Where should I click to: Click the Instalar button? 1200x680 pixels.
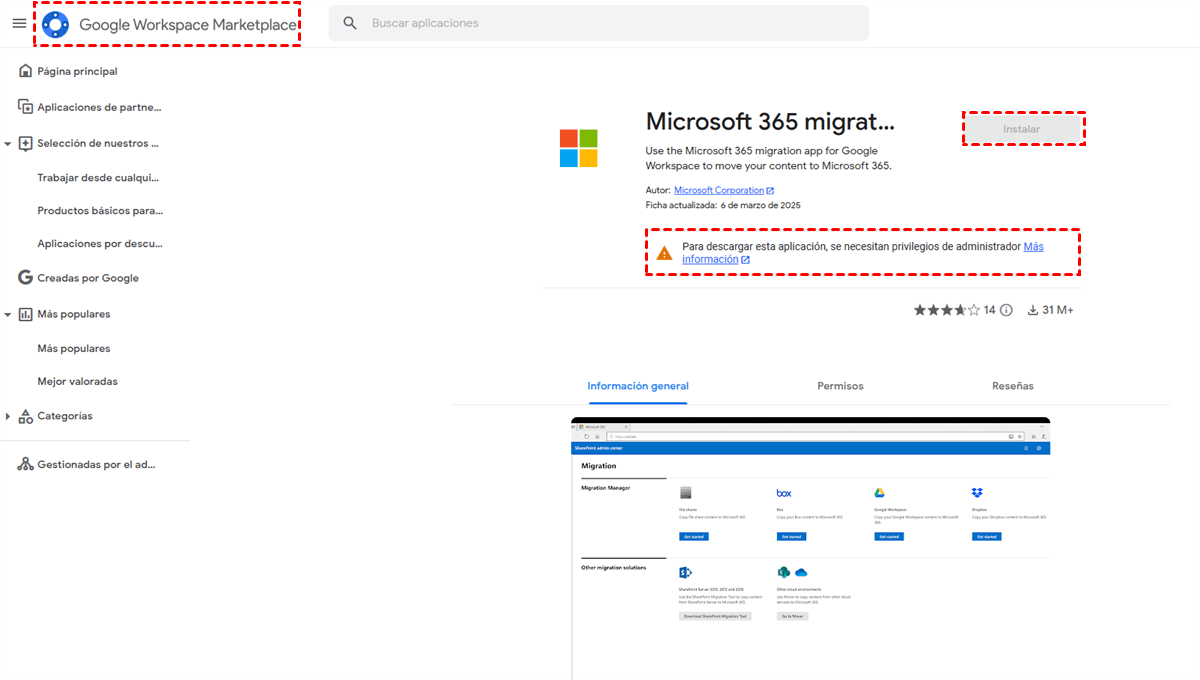coord(1022,129)
